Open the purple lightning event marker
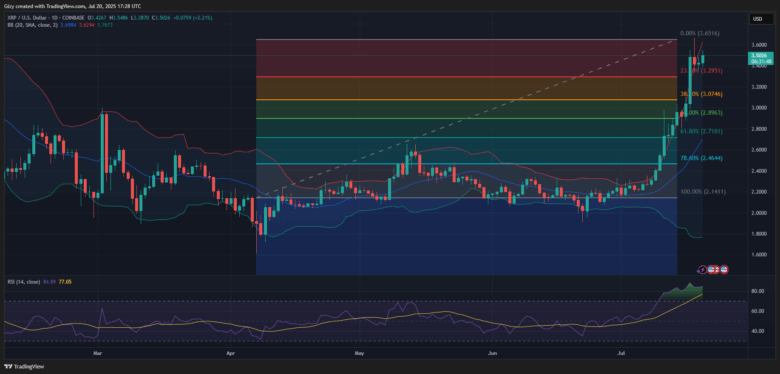This screenshot has width=780, height=374. tap(702, 270)
